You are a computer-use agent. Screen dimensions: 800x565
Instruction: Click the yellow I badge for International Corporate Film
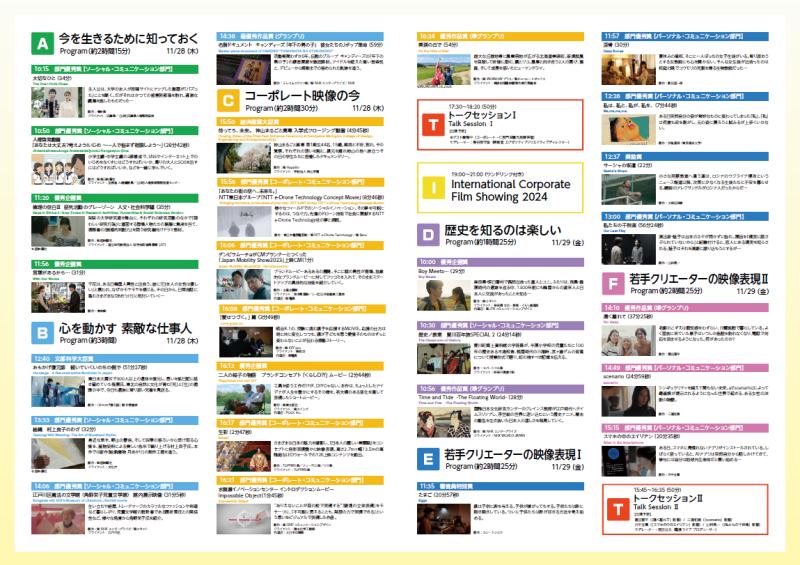(433, 187)
